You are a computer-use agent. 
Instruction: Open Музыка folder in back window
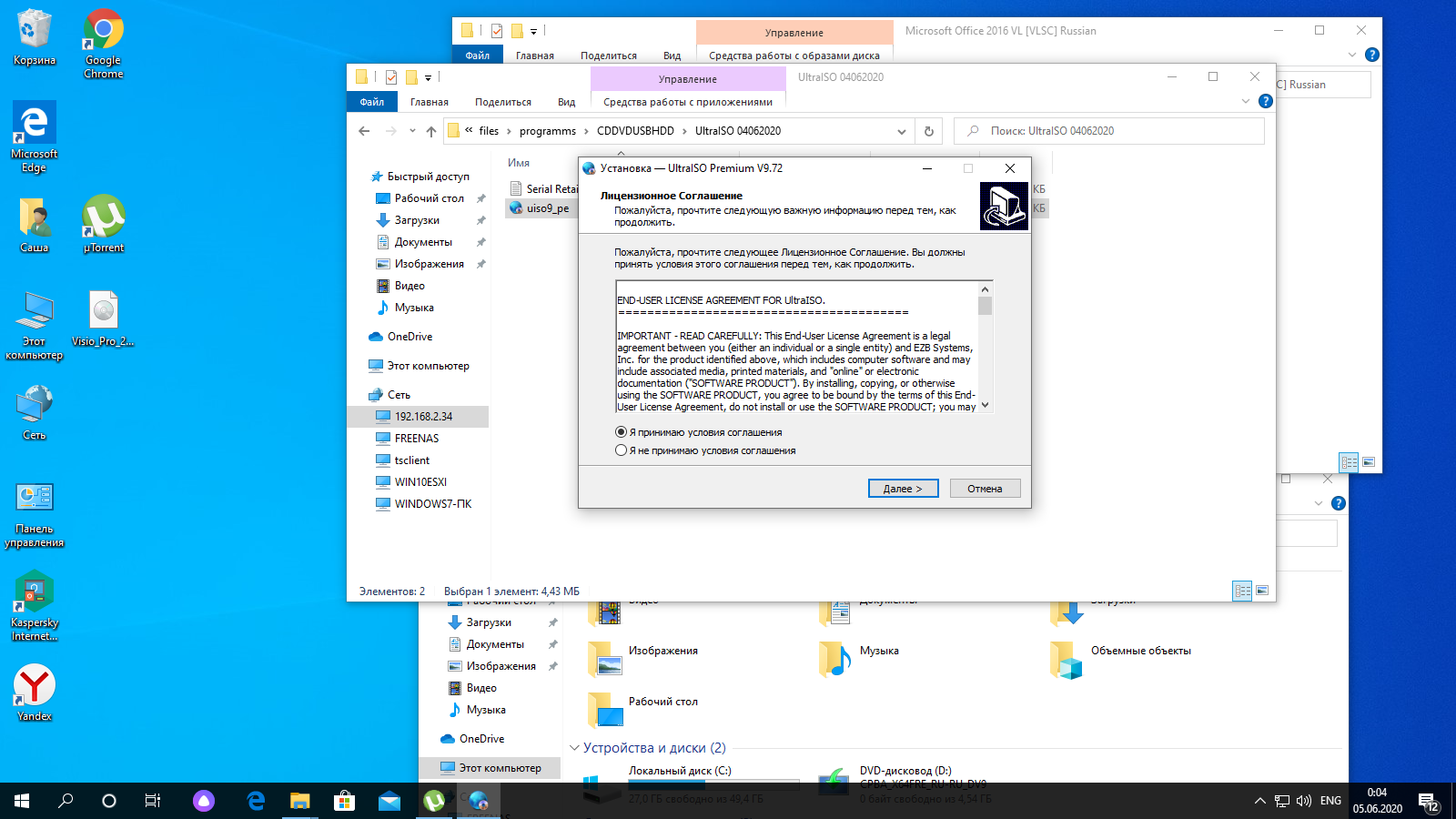click(860, 659)
